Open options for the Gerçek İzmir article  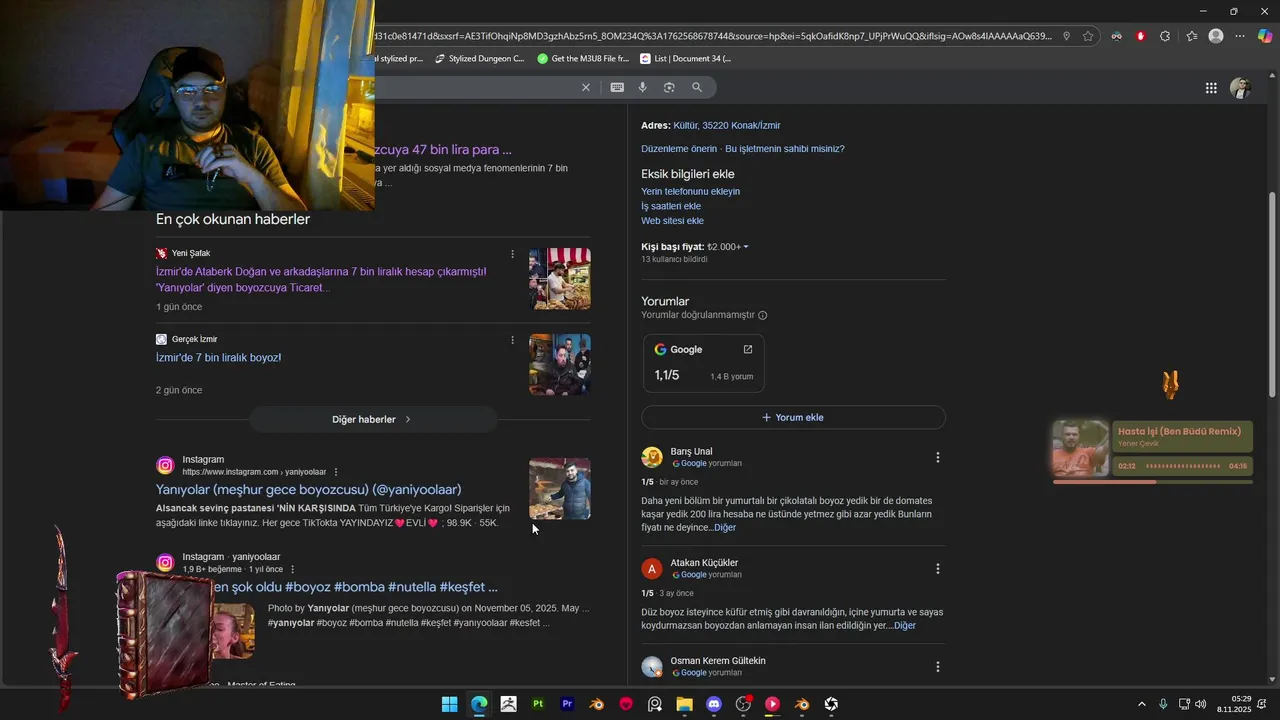[513, 340]
